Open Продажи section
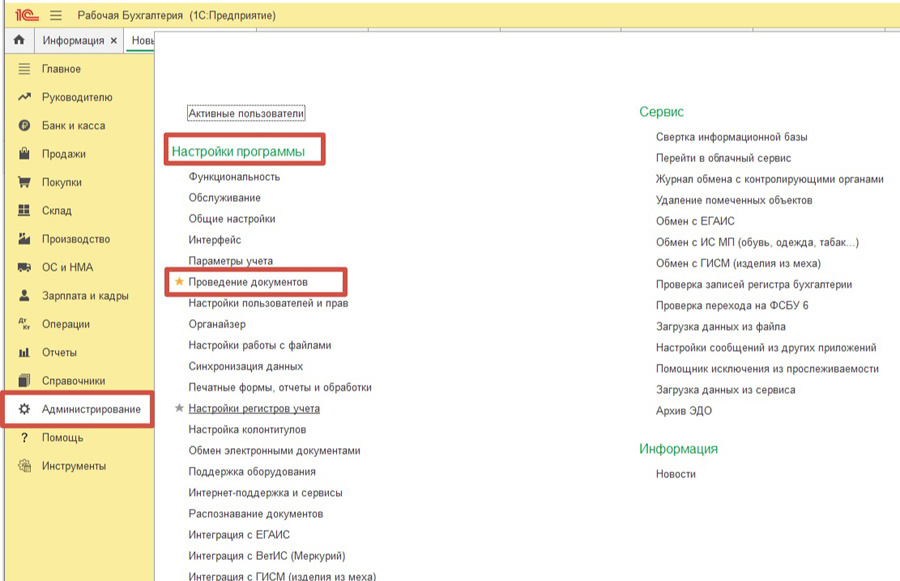Screen dimensions: 900x581 (x=64, y=154)
